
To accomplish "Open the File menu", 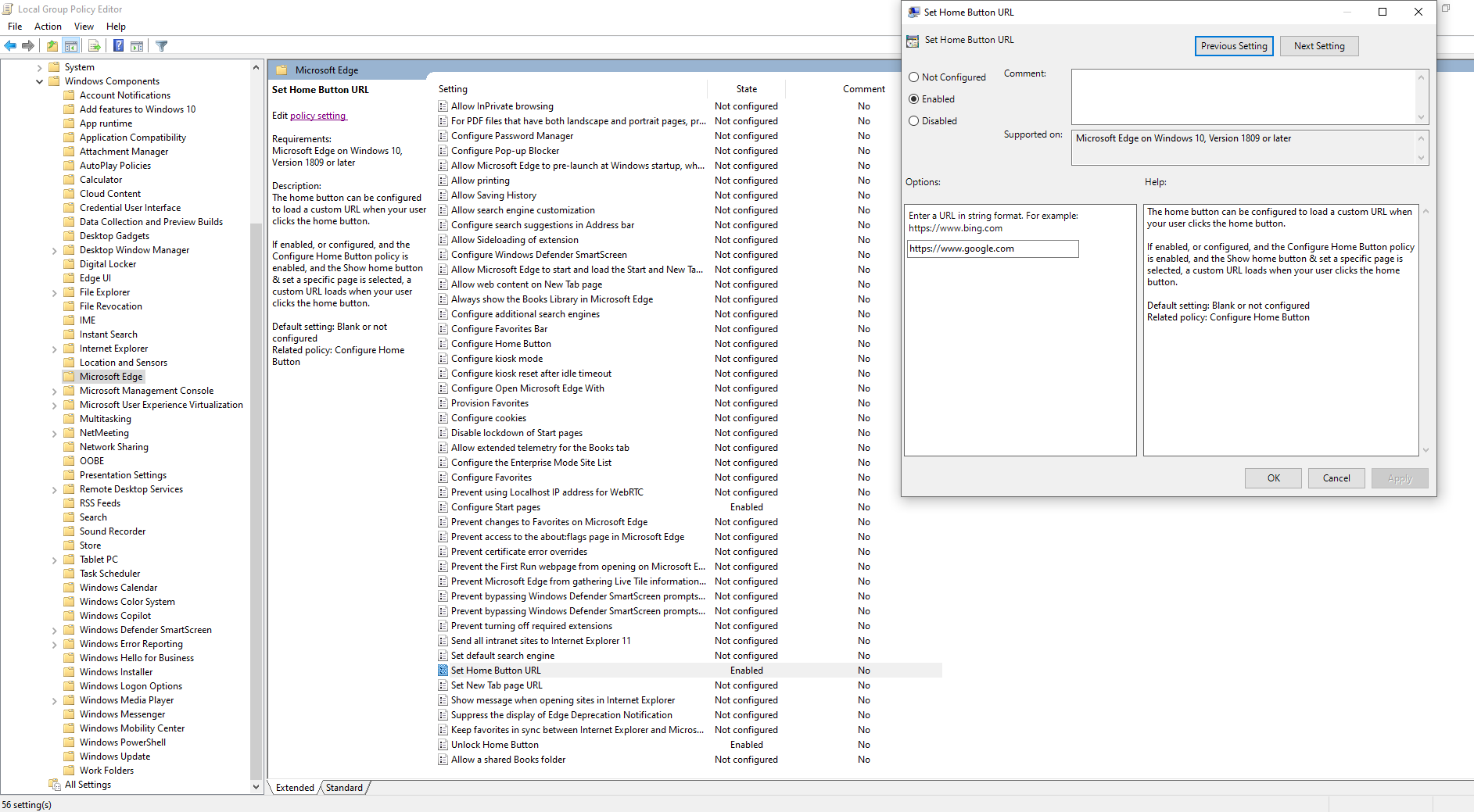I will (15, 27).
